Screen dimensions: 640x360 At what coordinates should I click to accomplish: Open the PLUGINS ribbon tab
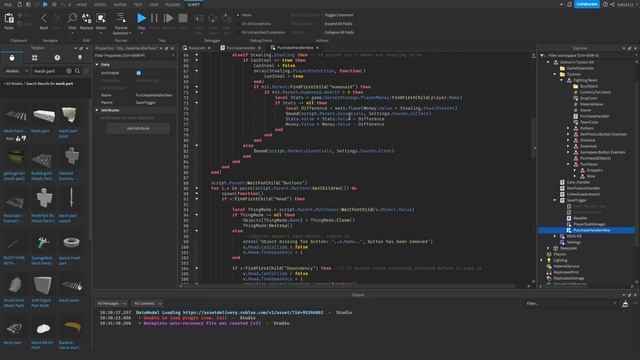point(173,4)
